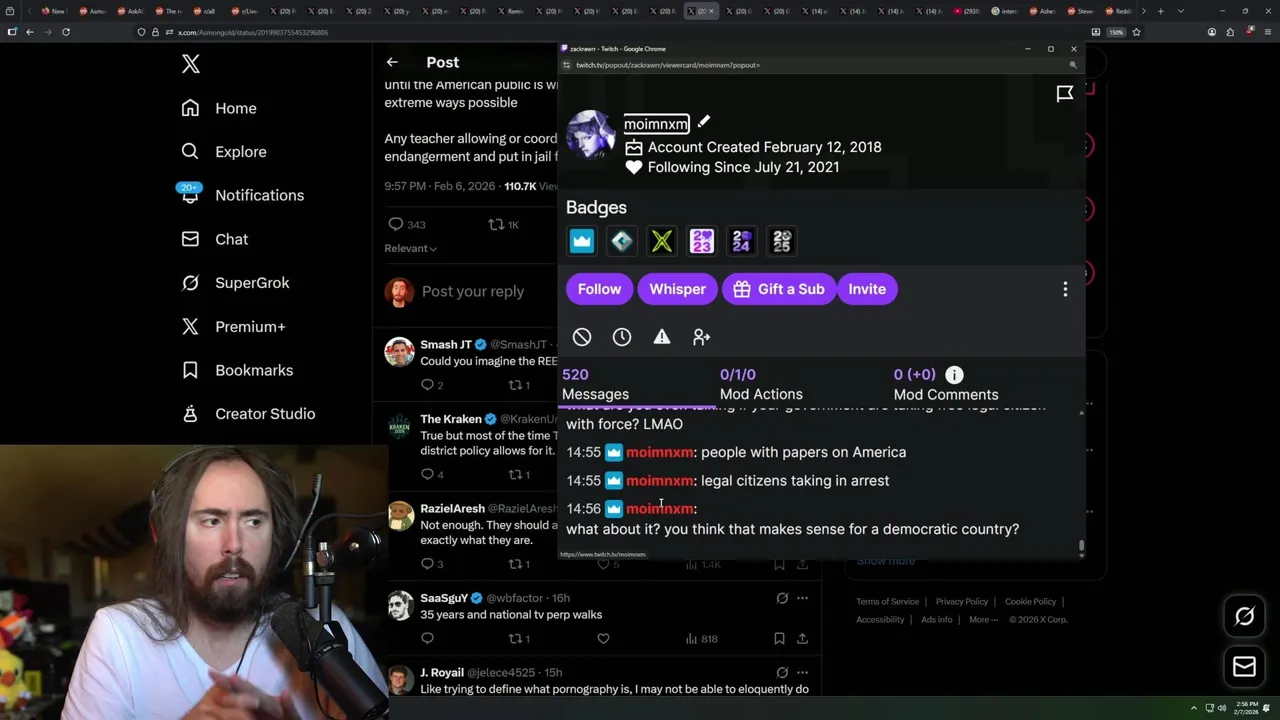The width and height of the screenshot is (1280, 720).
Task: Click the flag report icon on viewer card
Action: 1065,94
